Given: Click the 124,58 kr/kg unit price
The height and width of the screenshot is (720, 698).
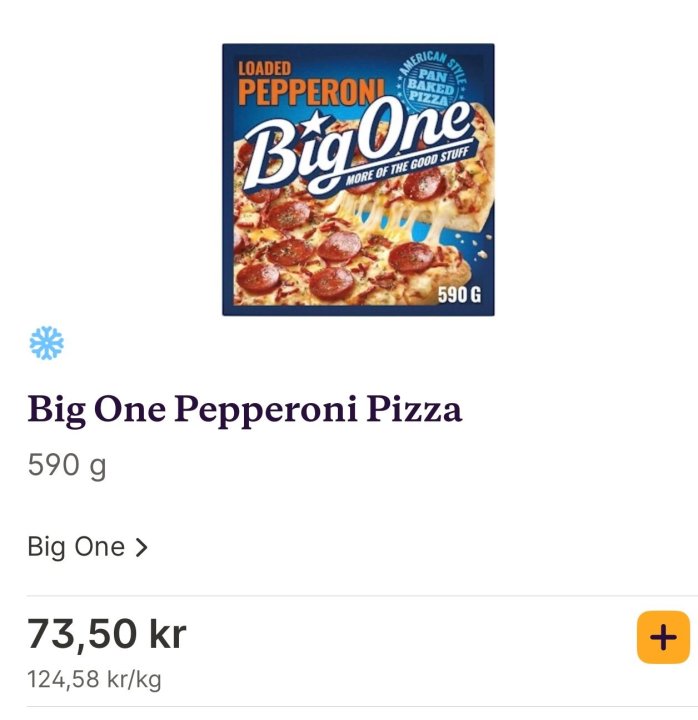Looking at the screenshot, I should tap(94, 680).
